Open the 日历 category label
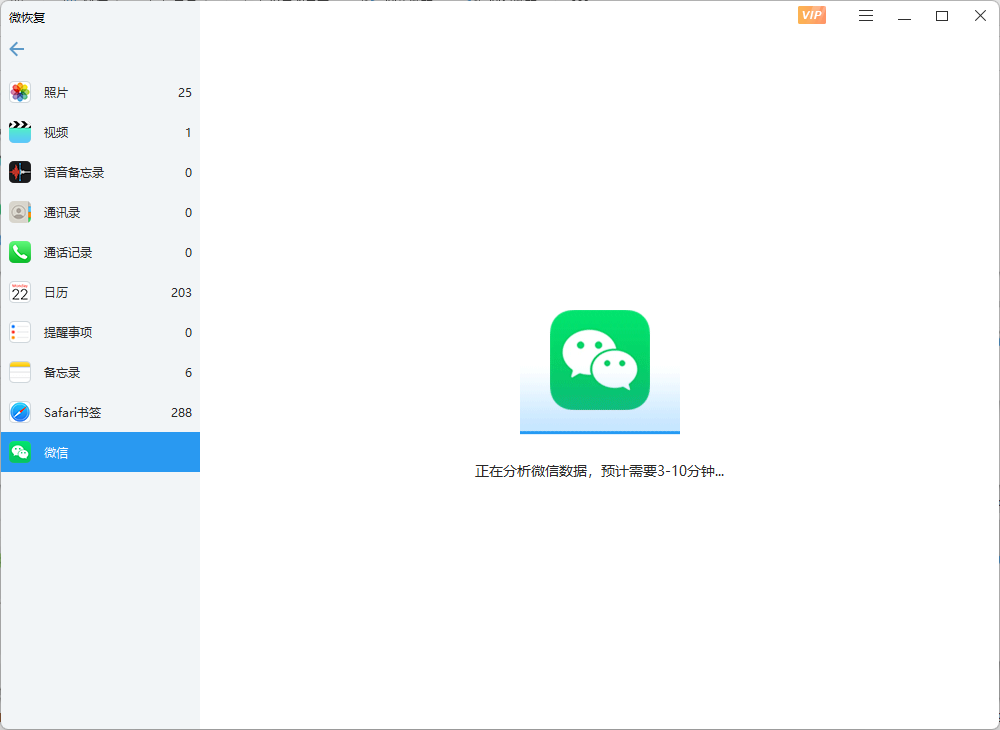The height and width of the screenshot is (730, 1000). click(x=56, y=292)
